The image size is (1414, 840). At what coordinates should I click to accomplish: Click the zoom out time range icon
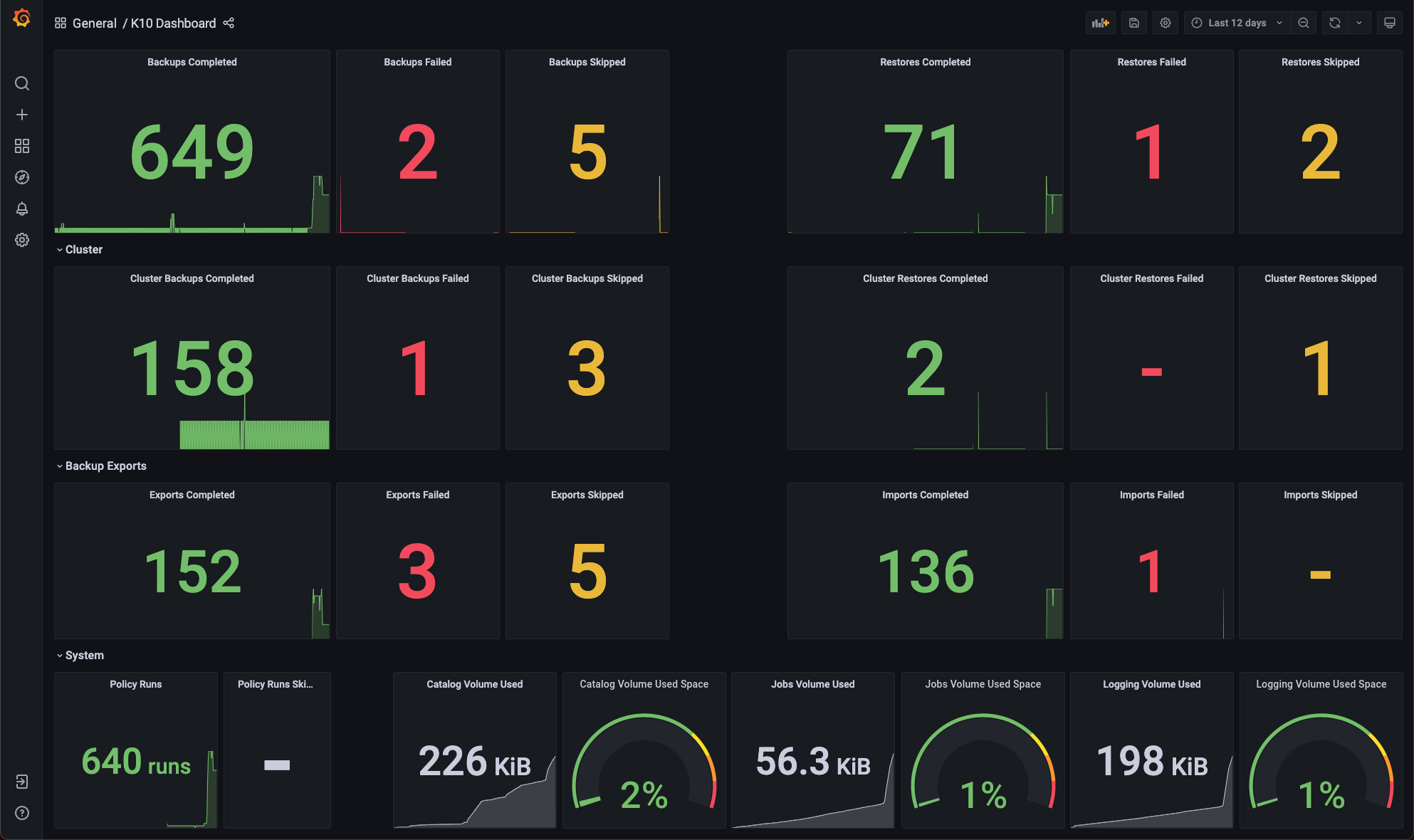point(1304,22)
